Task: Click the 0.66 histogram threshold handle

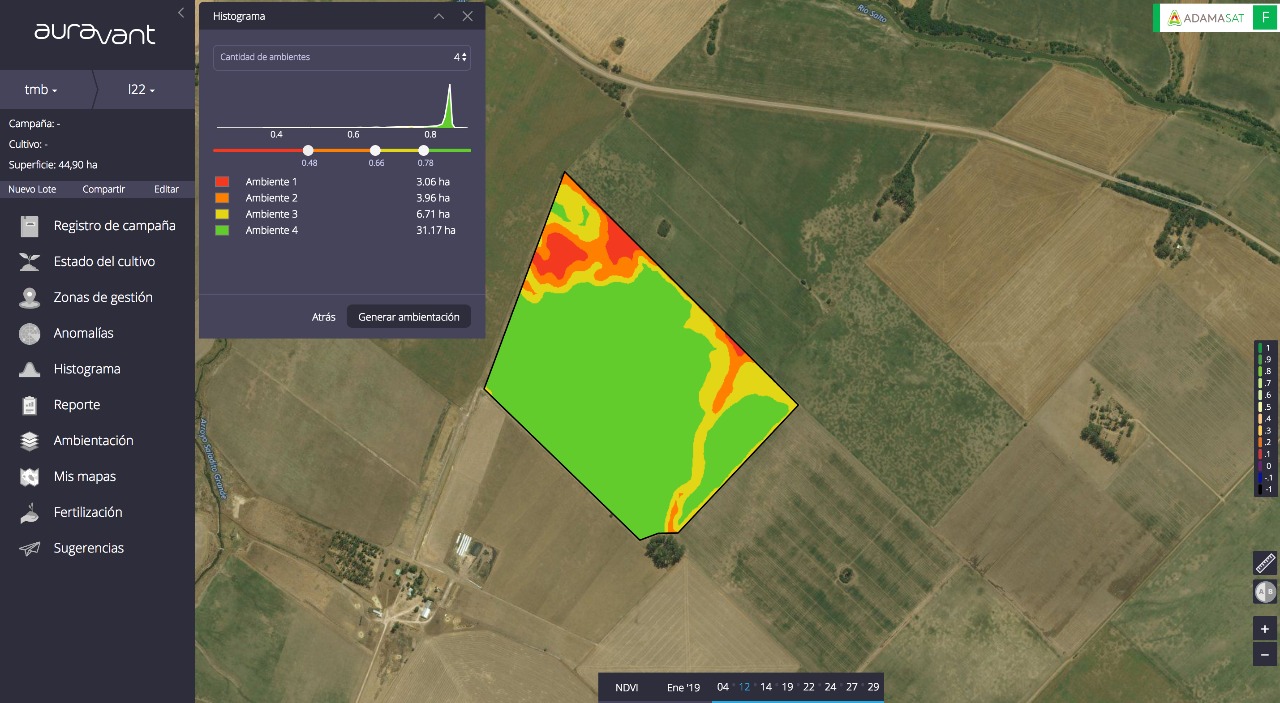Action: click(376, 150)
